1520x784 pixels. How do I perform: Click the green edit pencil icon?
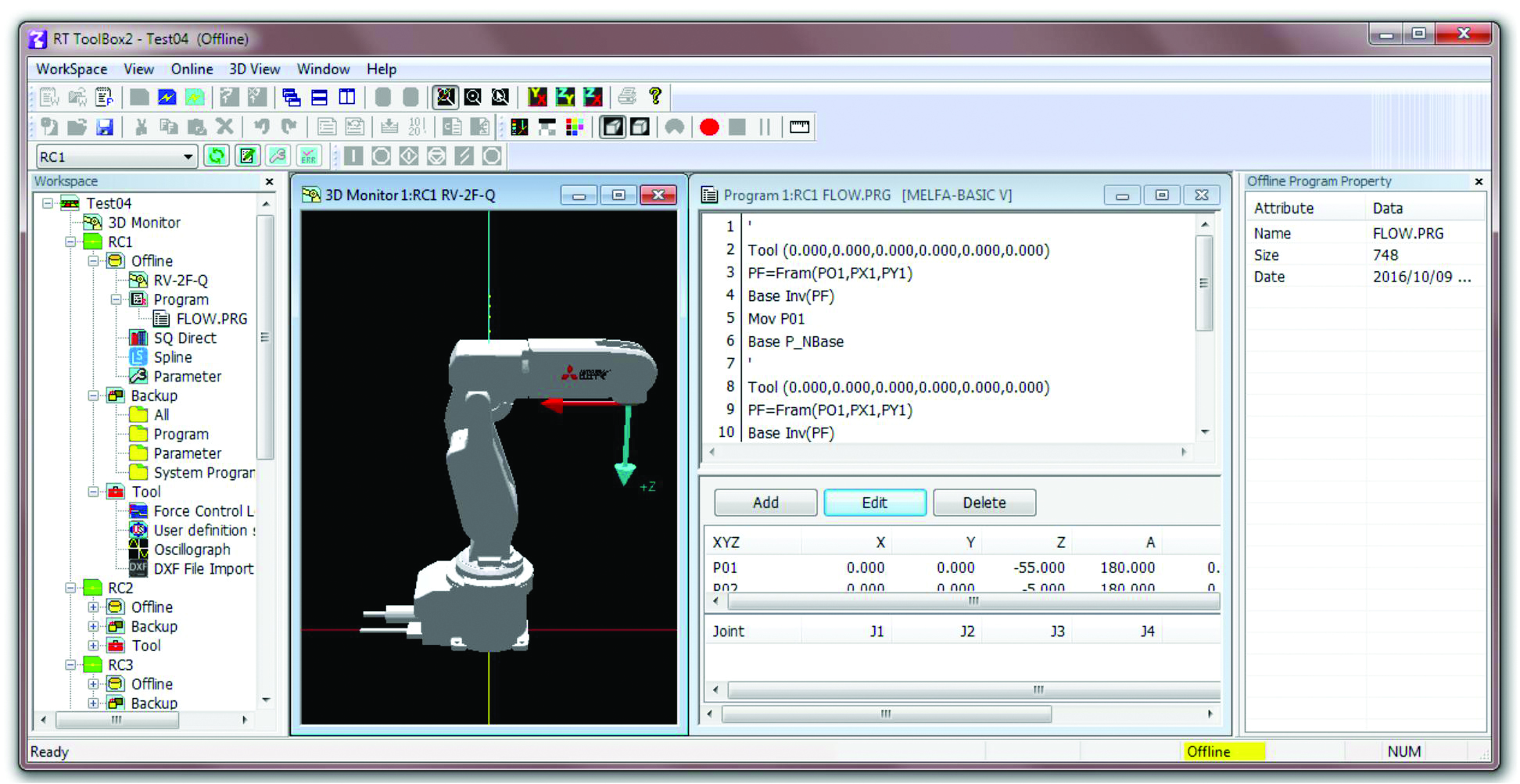247,156
